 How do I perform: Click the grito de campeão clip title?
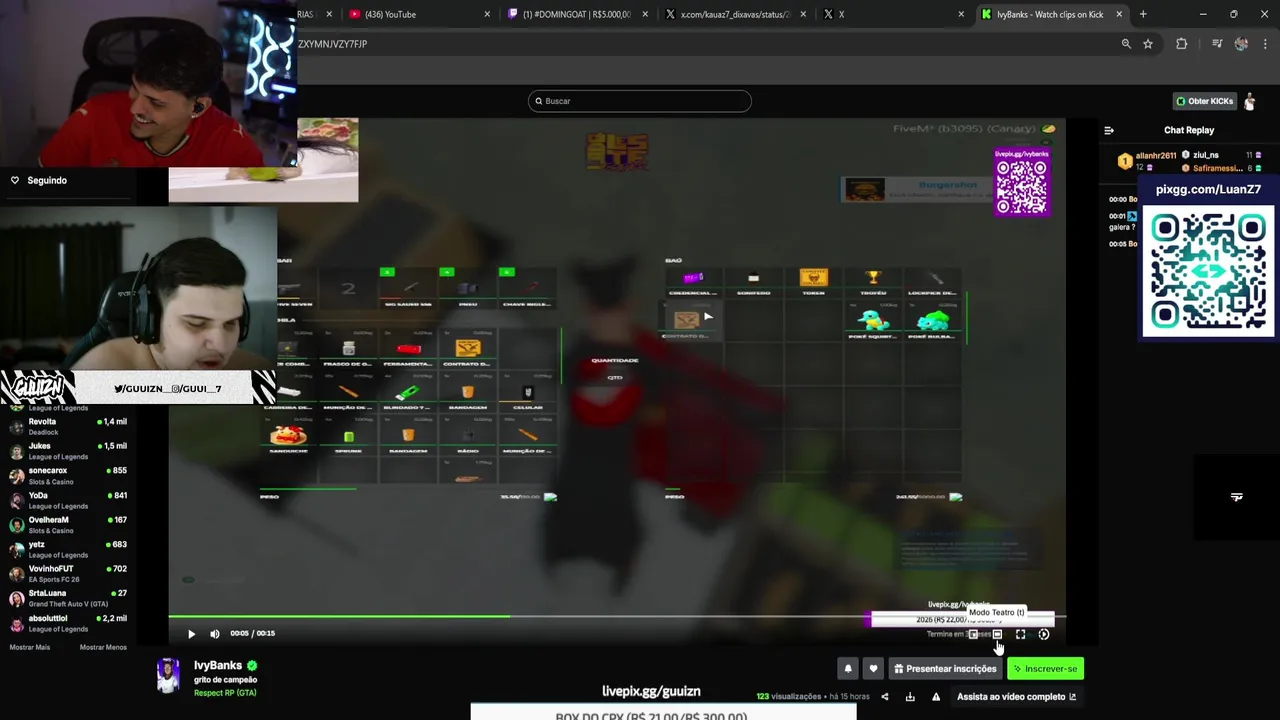coord(225,680)
